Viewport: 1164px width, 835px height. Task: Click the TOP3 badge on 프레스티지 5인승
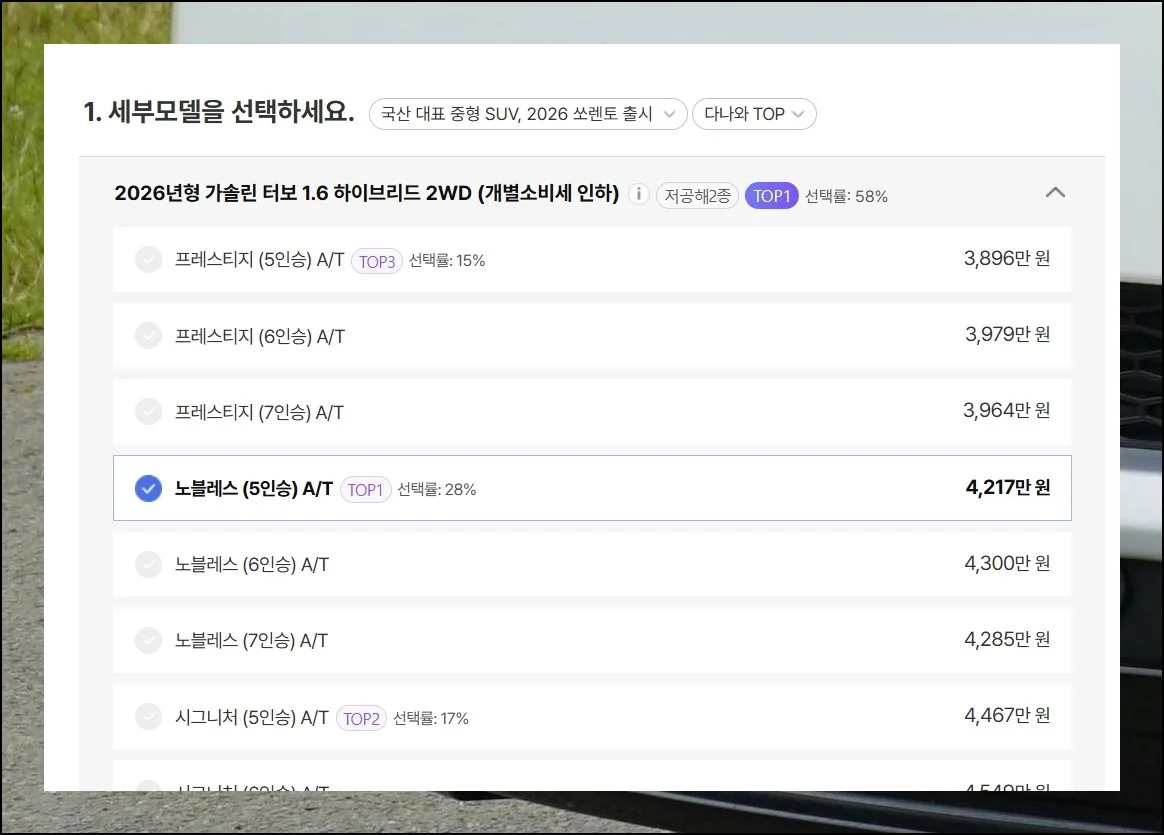point(377,261)
